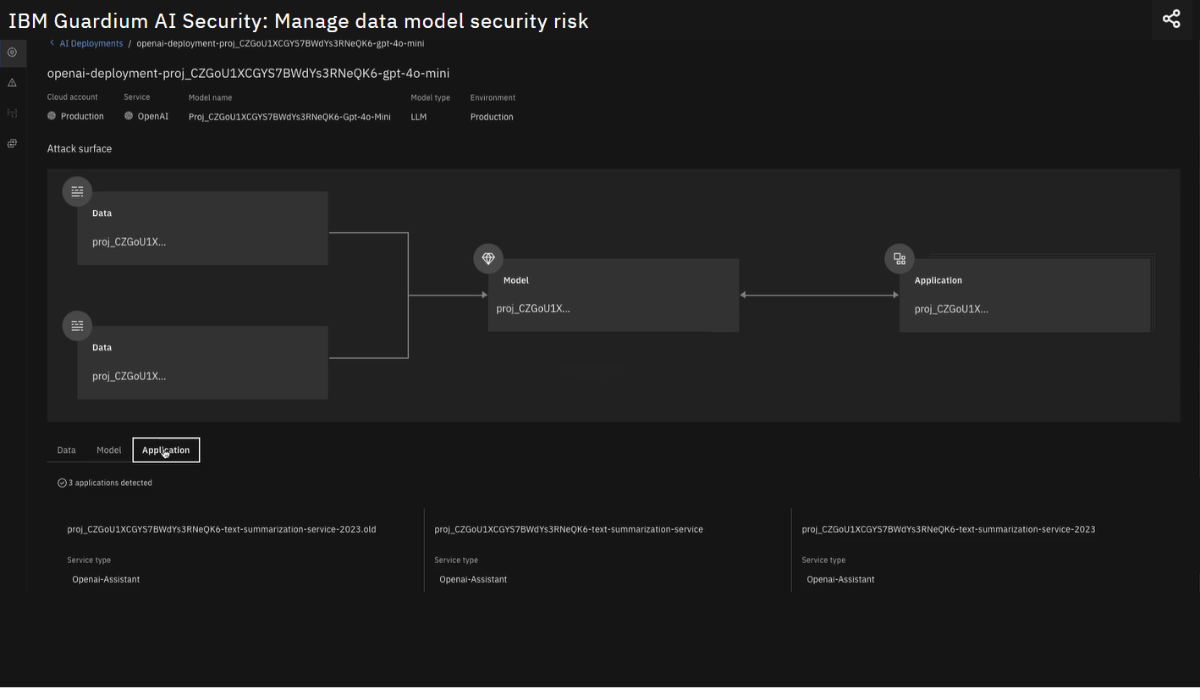Click the share icon in video header
Viewport: 1200px width, 700px height.
click(1171, 19)
